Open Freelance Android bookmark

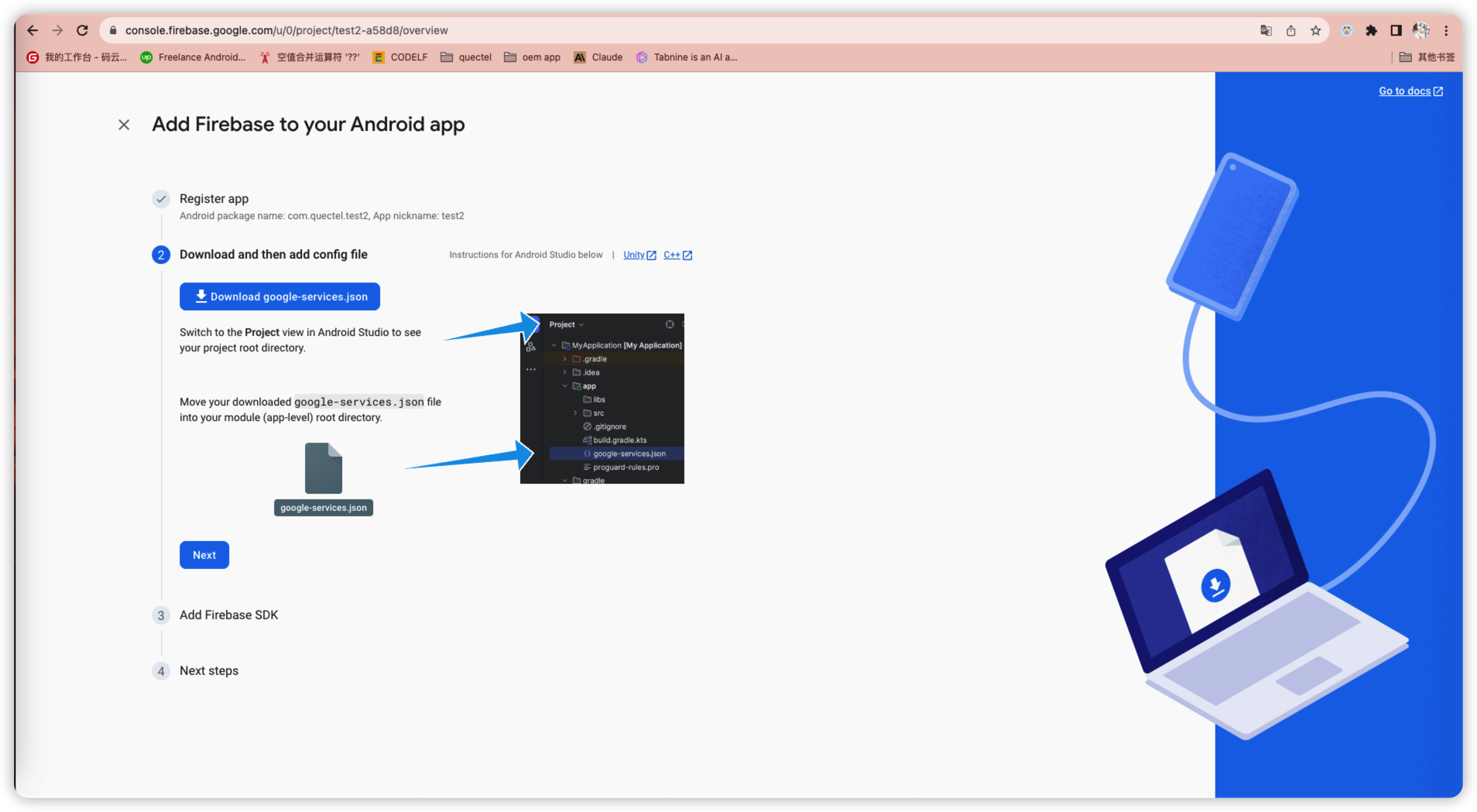(x=193, y=57)
